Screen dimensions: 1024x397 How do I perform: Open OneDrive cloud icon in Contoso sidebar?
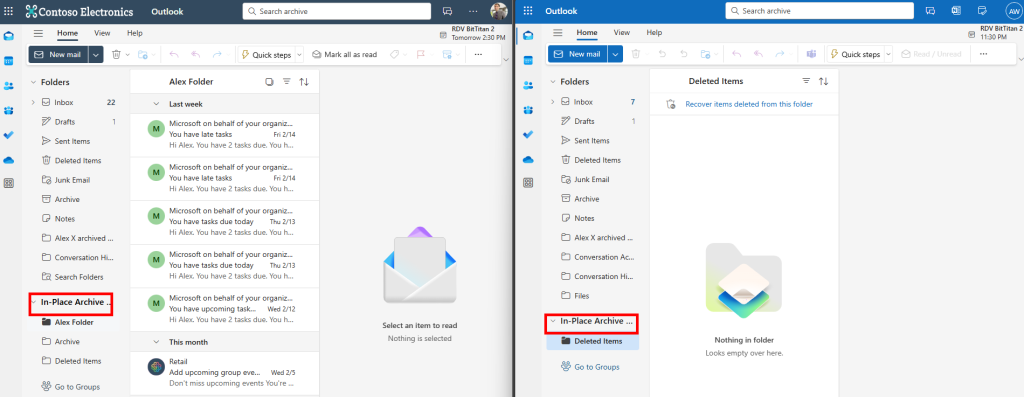coord(8,160)
